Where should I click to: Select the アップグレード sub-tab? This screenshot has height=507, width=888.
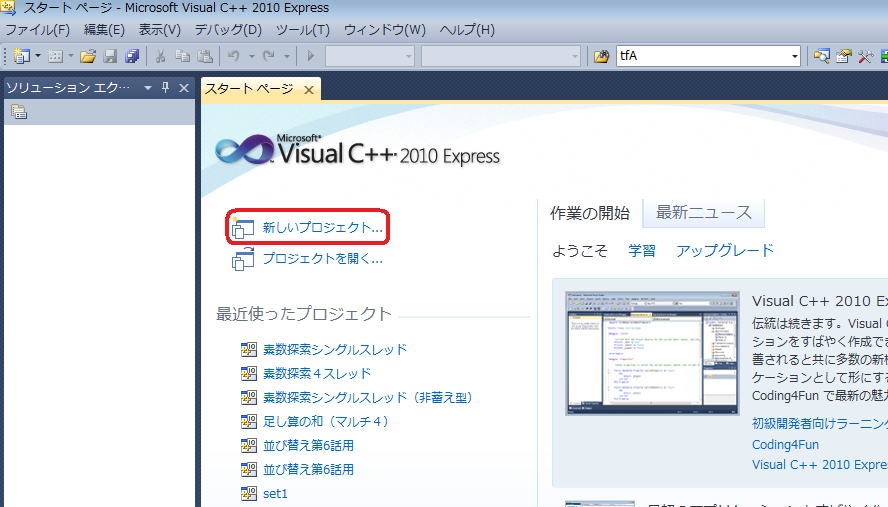click(725, 250)
